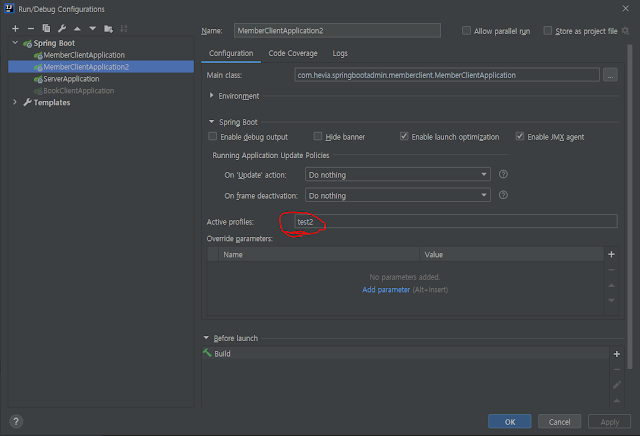The image size is (640, 436).
Task: Click Name column header in parameters table
Action: (x=319, y=254)
